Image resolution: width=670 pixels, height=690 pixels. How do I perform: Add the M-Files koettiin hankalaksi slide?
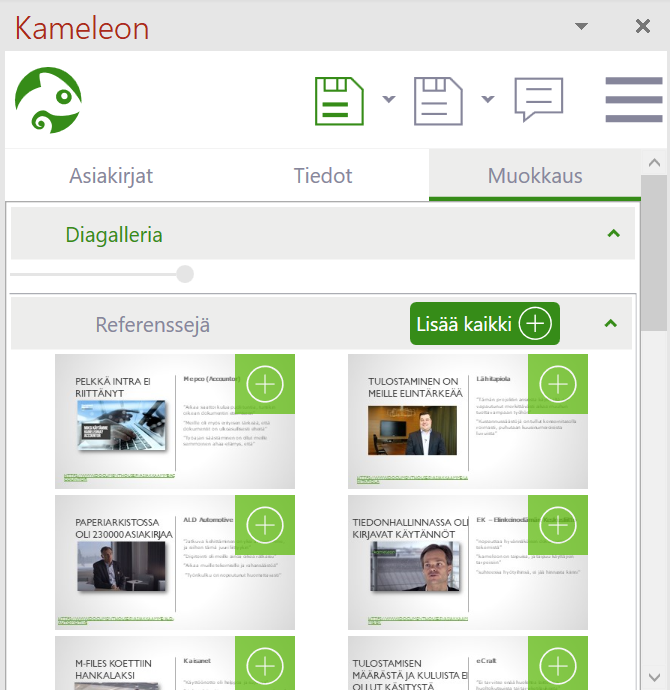point(265,664)
